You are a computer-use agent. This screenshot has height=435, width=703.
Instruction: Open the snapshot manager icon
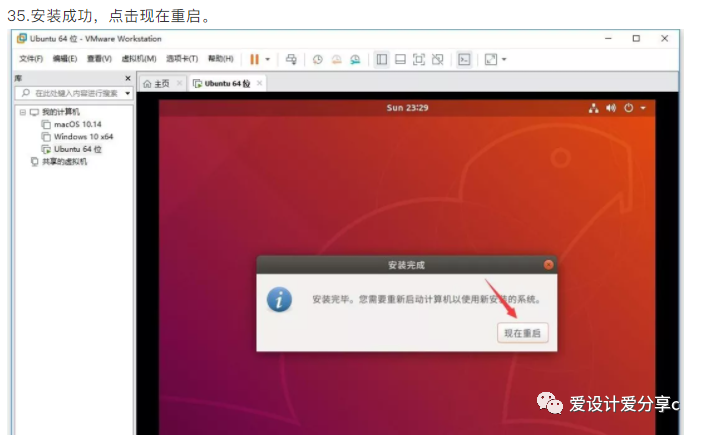click(355, 59)
